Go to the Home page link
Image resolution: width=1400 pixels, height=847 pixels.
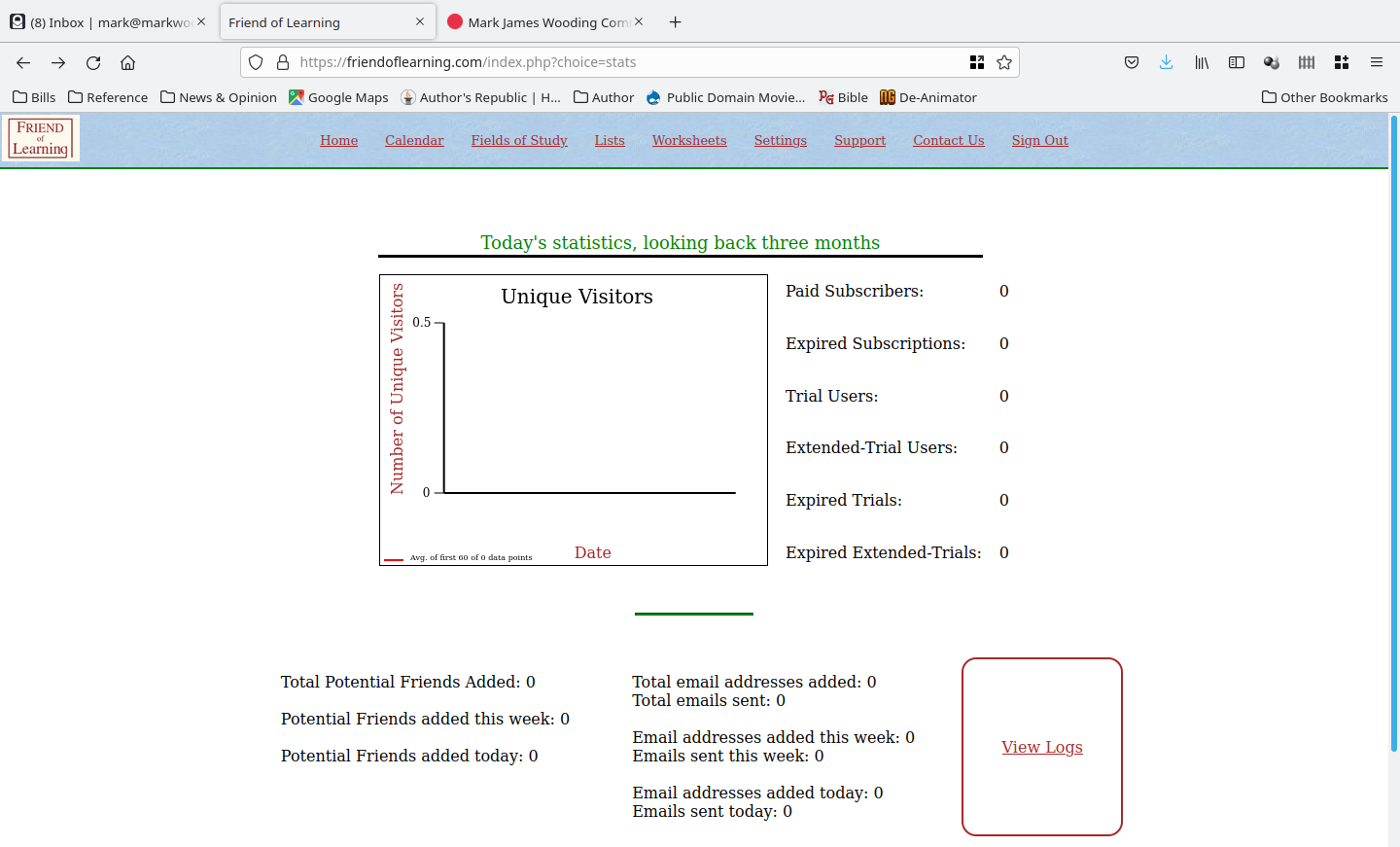tap(339, 140)
